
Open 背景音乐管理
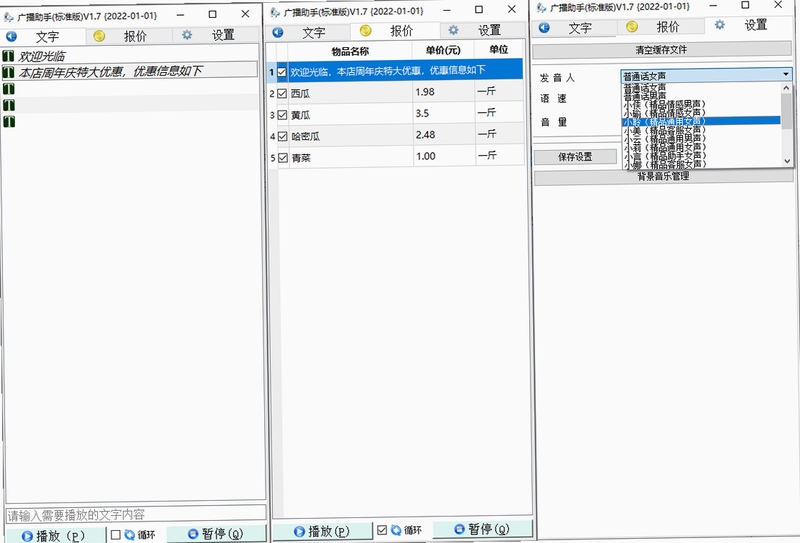(663, 177)
